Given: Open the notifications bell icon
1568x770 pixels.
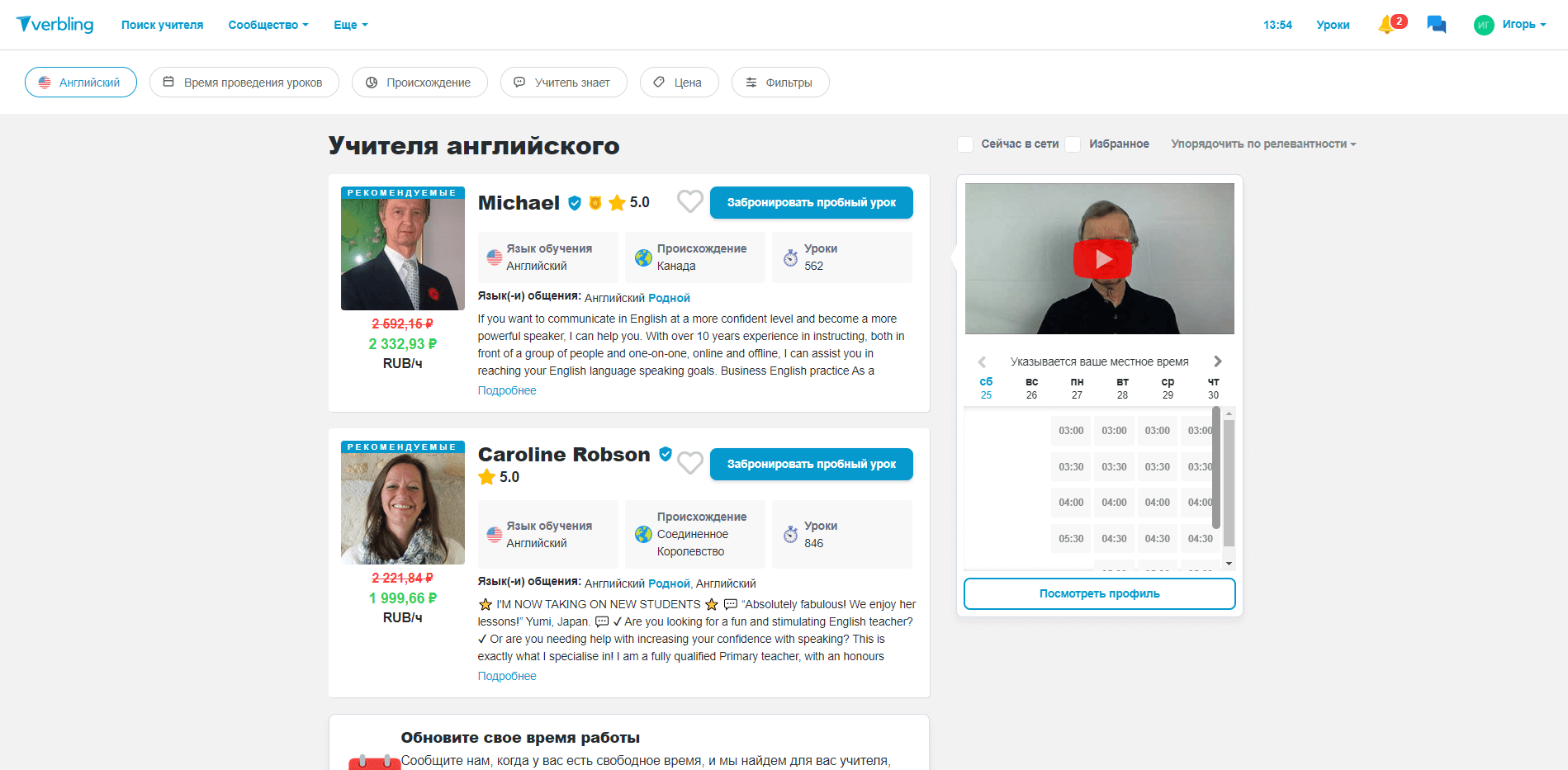Looking at the screenshot, I should tap(1387, 25).
